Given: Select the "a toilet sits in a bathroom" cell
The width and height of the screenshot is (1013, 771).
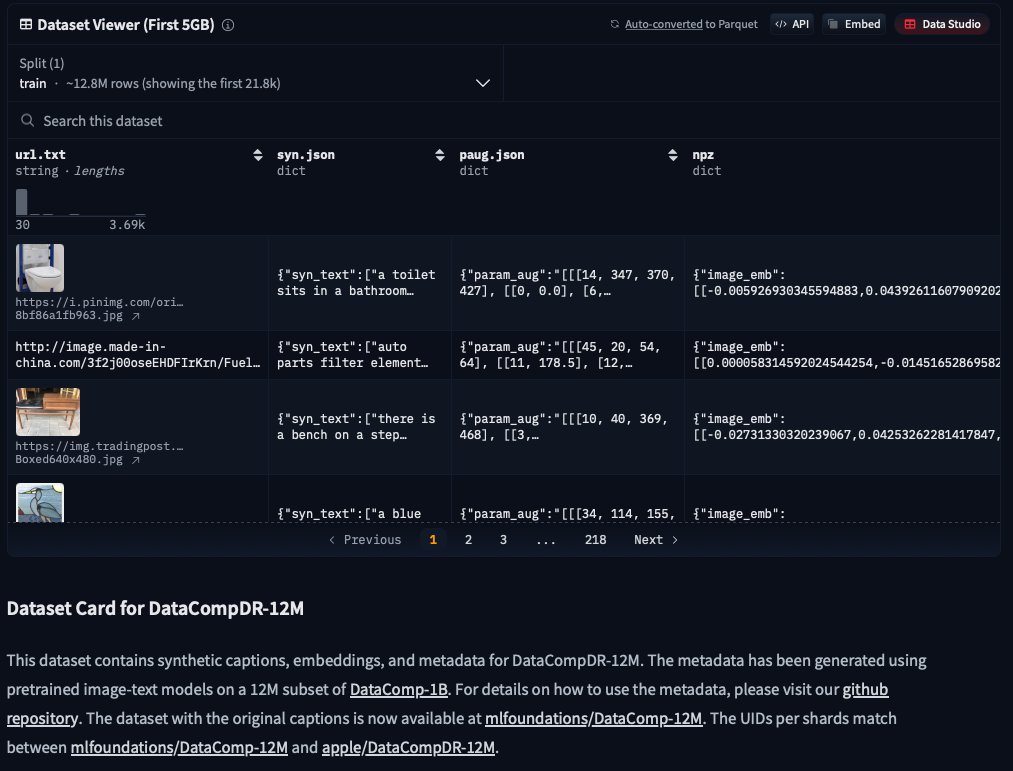Looking at the screenshot, I should click(x=360, y=282).
